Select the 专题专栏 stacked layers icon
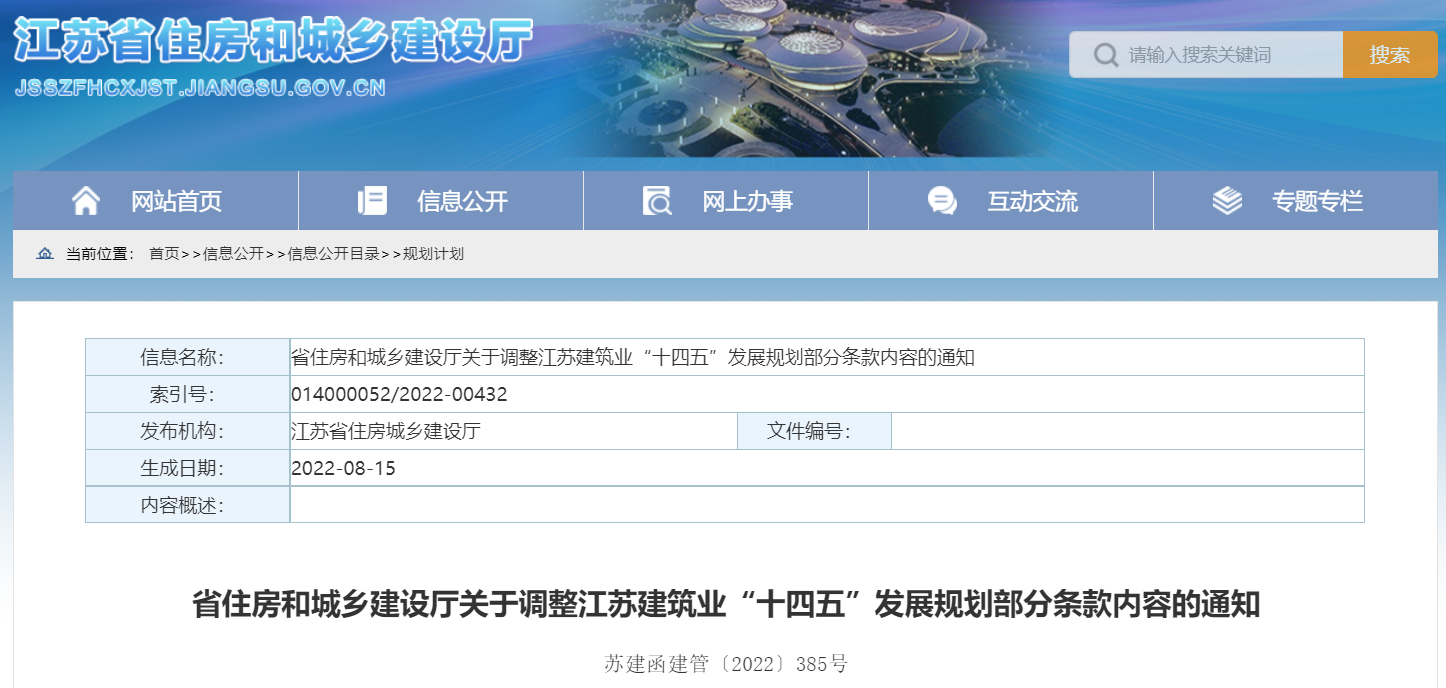The width and height of the screenshot is (1446, 688). click(1224, 200)
